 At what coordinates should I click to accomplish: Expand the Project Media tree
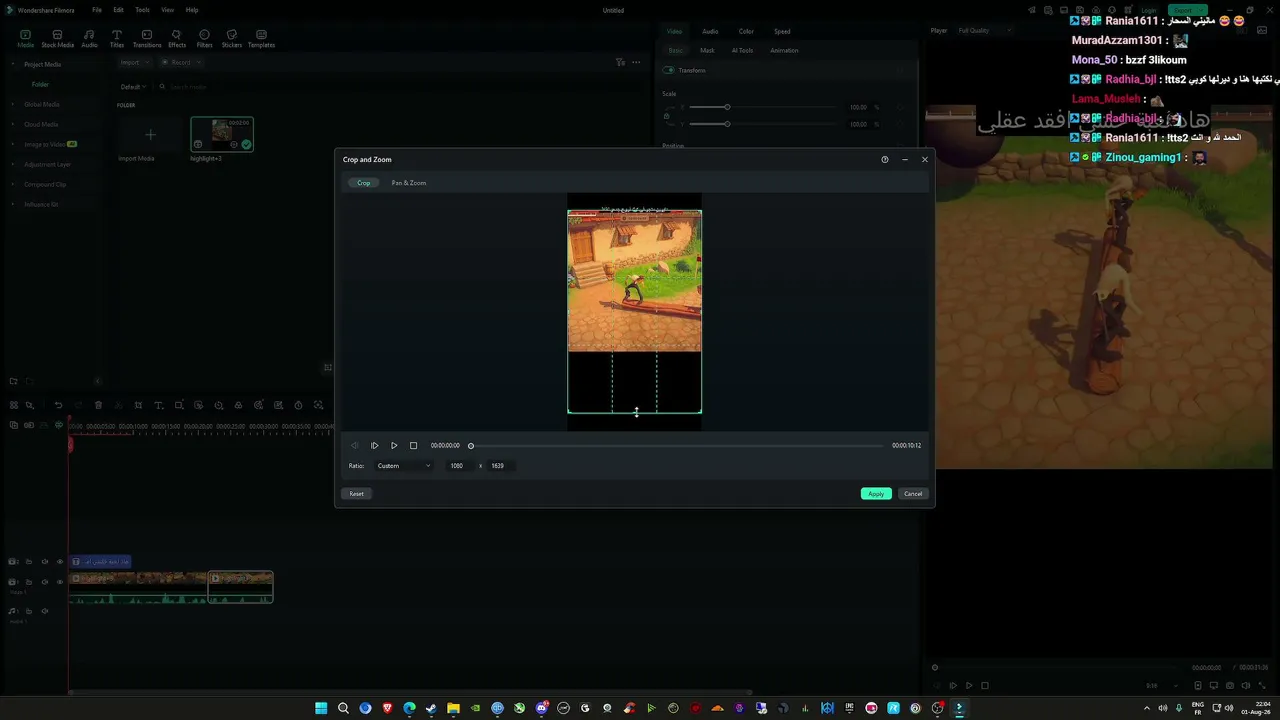point(15,64)
